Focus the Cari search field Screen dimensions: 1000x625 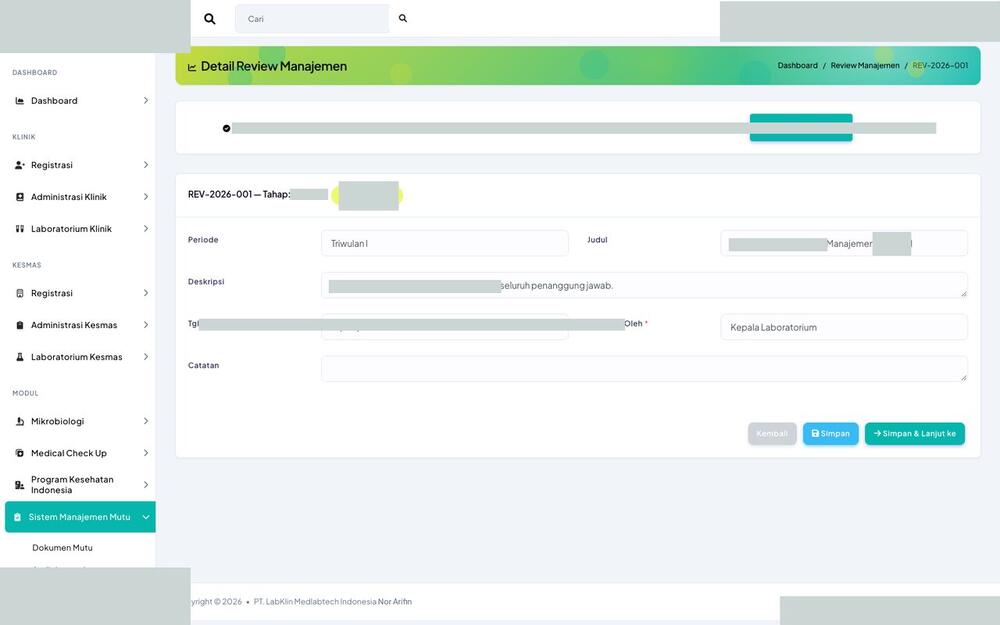coord(312,18)
